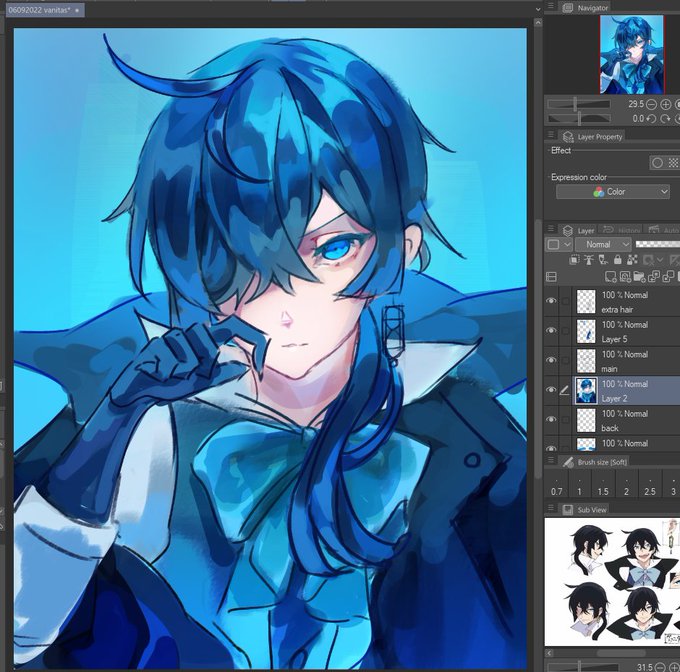Create New Raster Layer
The height and width of the screenshot is (672, 680).
pos(611,277)
